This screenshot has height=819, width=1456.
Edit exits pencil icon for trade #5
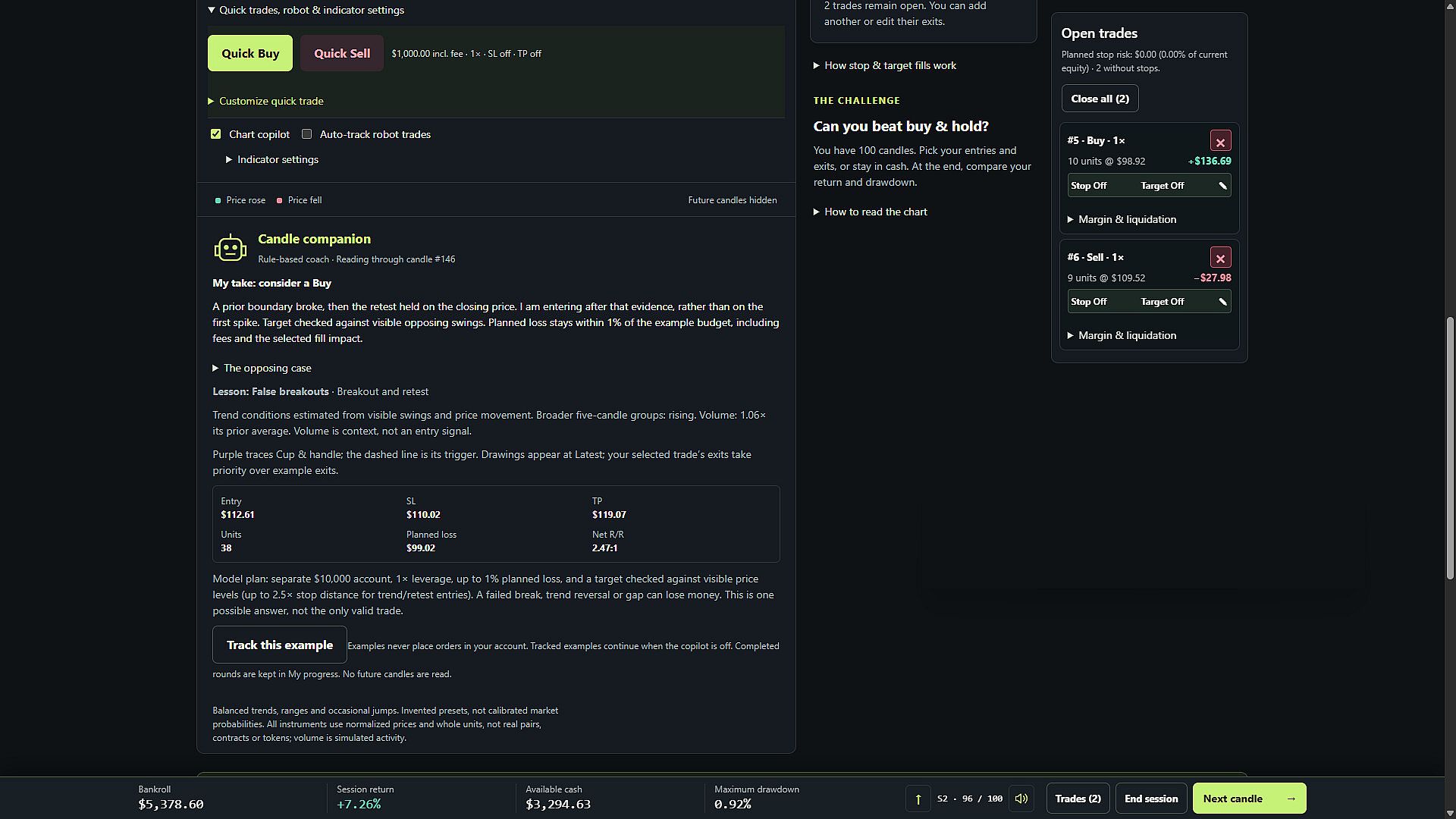tap(1222, 186)
